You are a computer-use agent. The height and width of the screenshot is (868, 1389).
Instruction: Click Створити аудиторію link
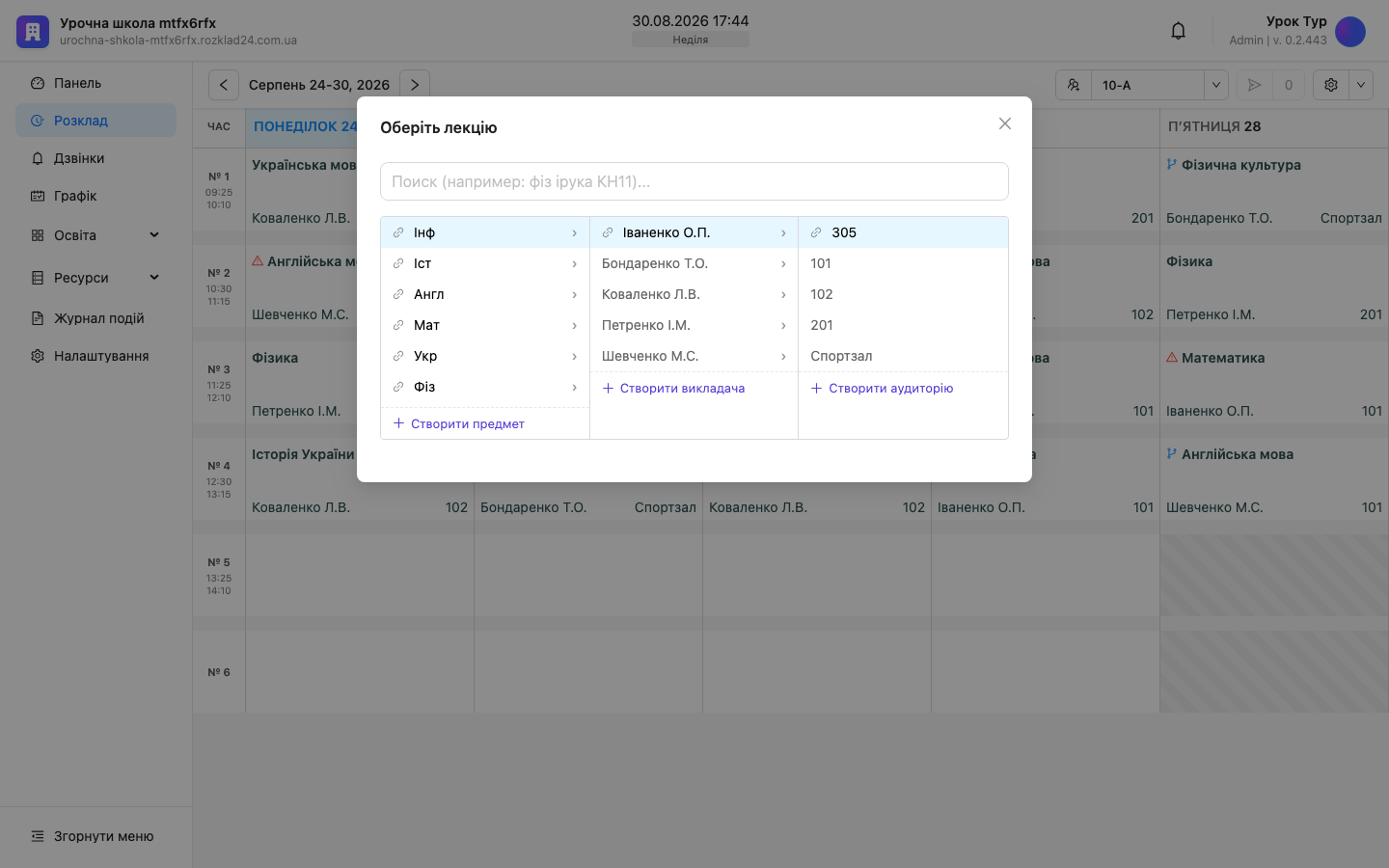[x=882, y=388]
